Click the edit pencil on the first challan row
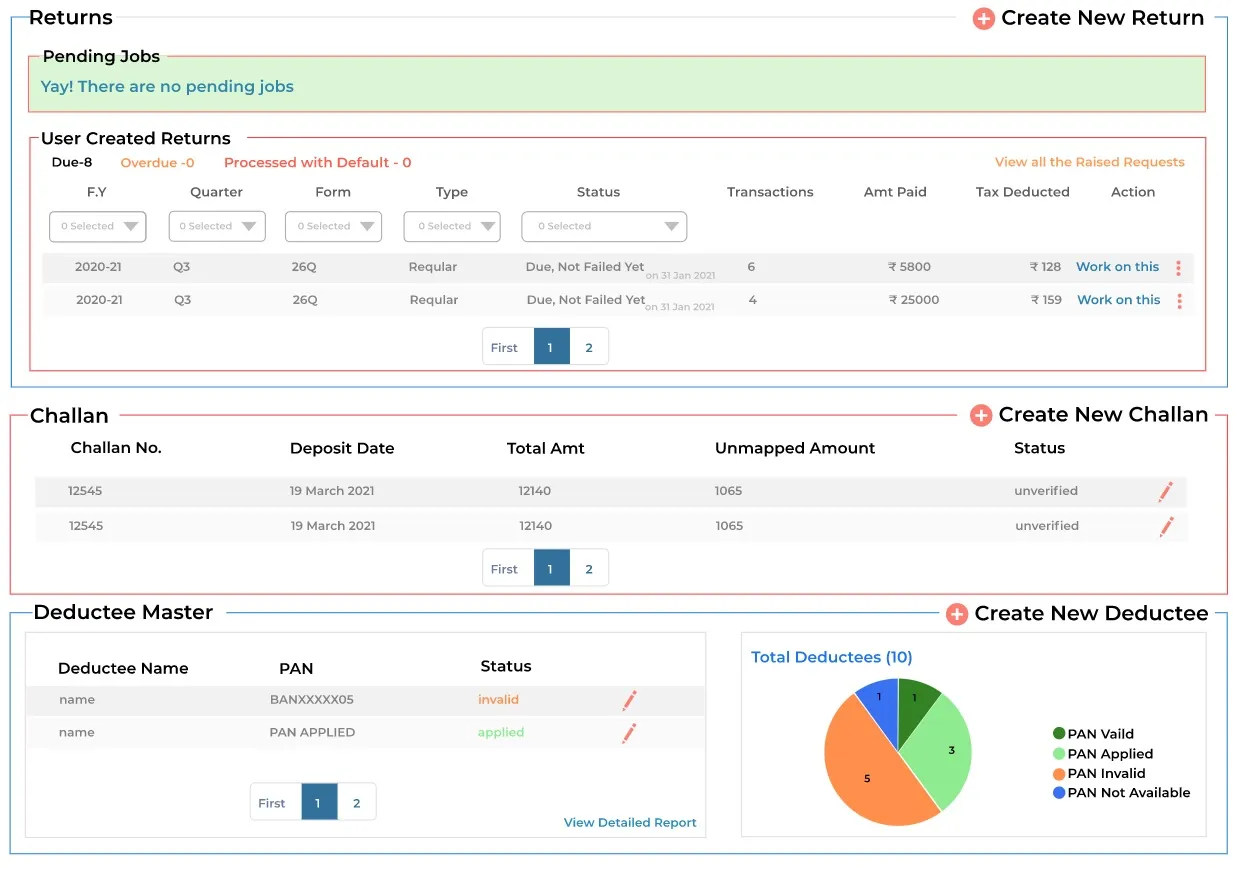1243x871 pixels. coord(1165,491)
